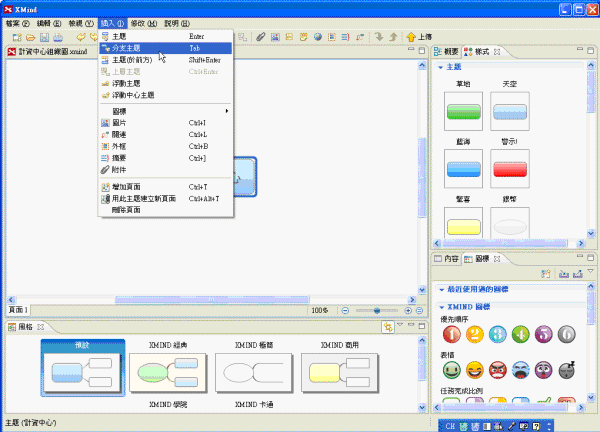Image resolution: width=600 pixels, height=432 pixels.
Task: Click the boundary frame toolbar icon
Action: pos(332,37)
